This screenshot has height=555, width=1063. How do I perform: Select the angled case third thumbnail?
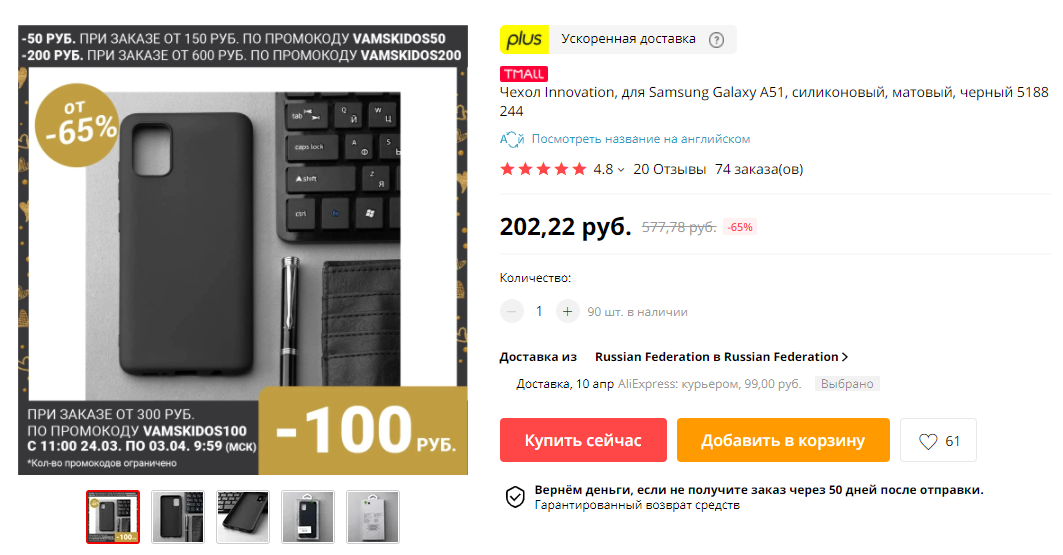point(243,517)
